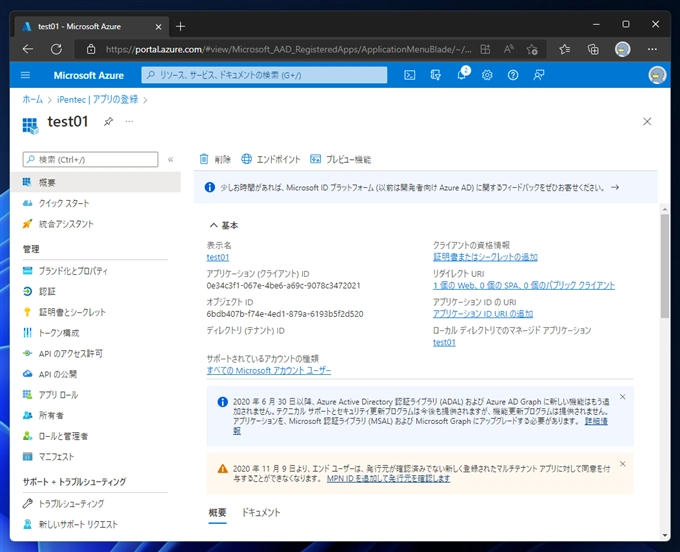680x552 pixels.
Task: Open the redirect URI link (1 個の Web)
Action: click(524, 285)
